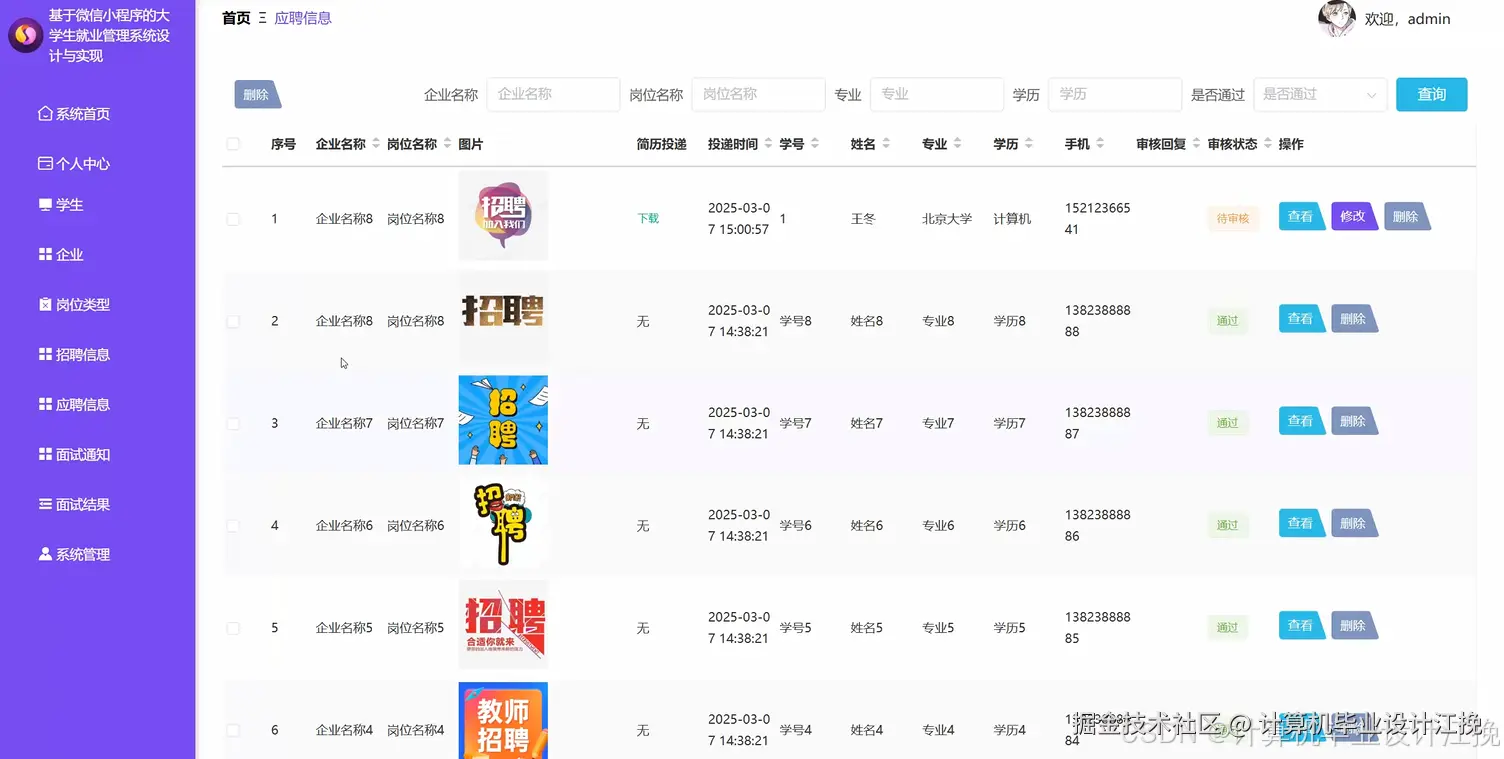The width and height of the screenshot is (1504, 759).
Task: Tick the checkbox on row 3 姓名7
Action: [233, 421]
